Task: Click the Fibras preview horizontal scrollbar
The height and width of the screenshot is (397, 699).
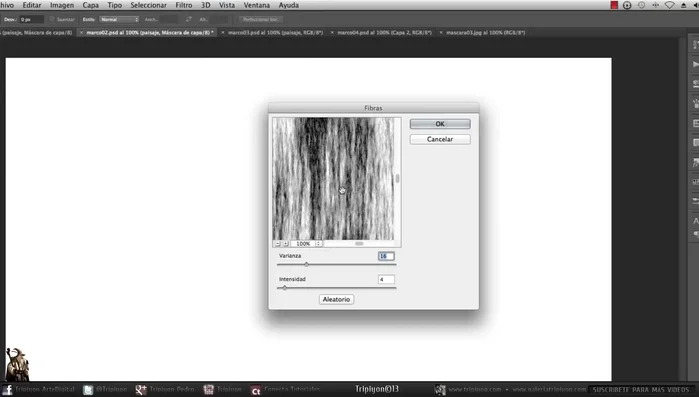Action: click(x=359, y=244)
